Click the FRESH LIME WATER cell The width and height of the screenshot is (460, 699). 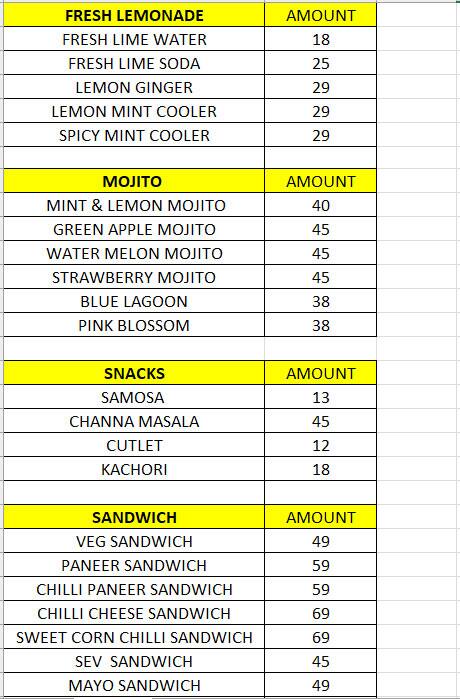click(134, 39)
